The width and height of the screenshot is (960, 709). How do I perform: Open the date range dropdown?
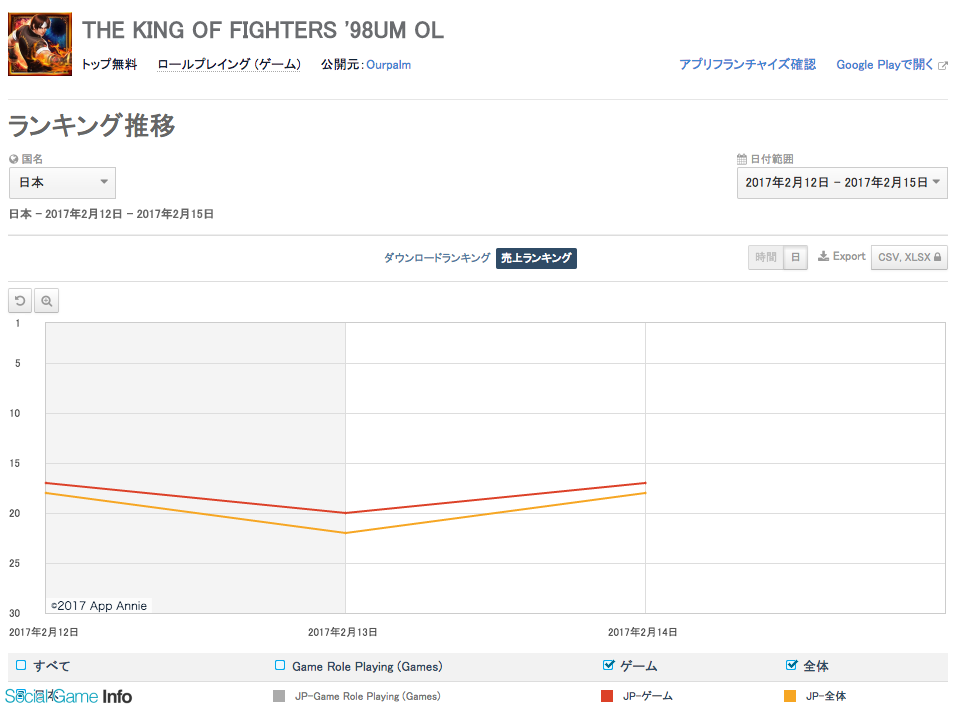(x=842, y=182)
